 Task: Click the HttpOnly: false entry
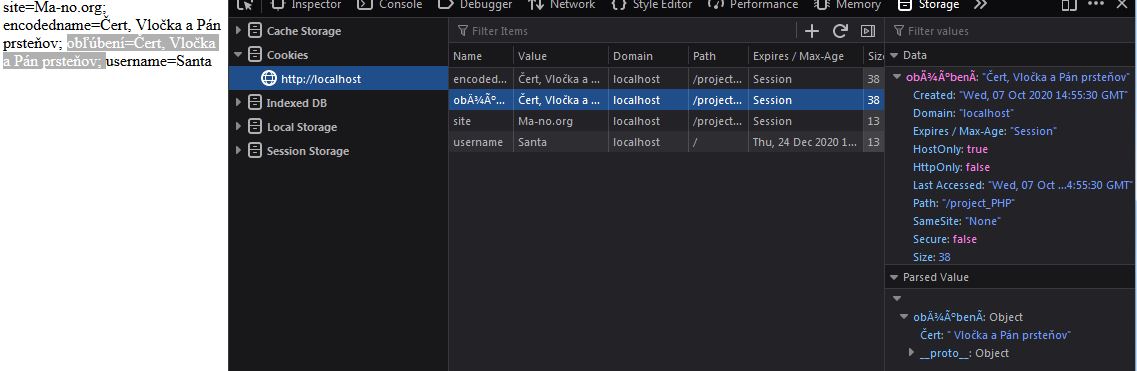[951, 167]
